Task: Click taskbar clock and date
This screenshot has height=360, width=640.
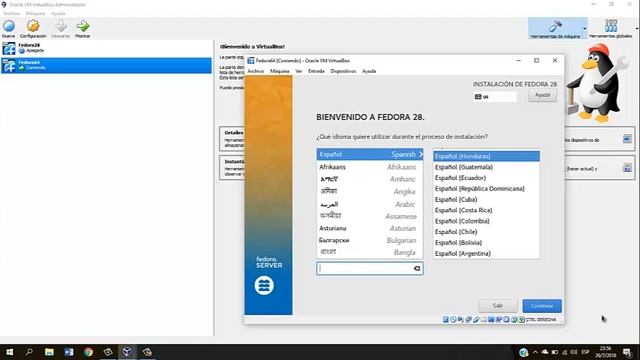Action: click(605, 352)
